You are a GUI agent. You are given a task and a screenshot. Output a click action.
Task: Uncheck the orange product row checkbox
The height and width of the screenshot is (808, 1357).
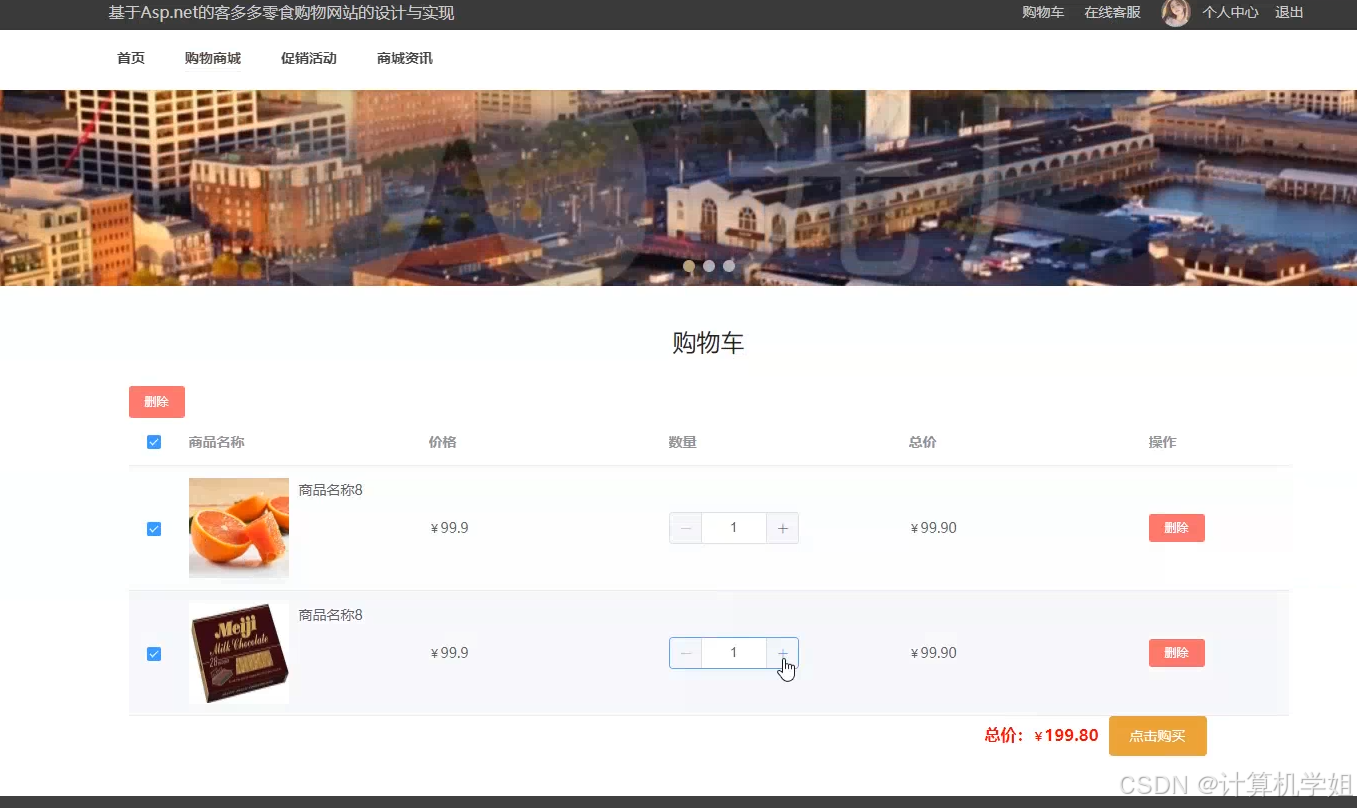tap(154, 529)
